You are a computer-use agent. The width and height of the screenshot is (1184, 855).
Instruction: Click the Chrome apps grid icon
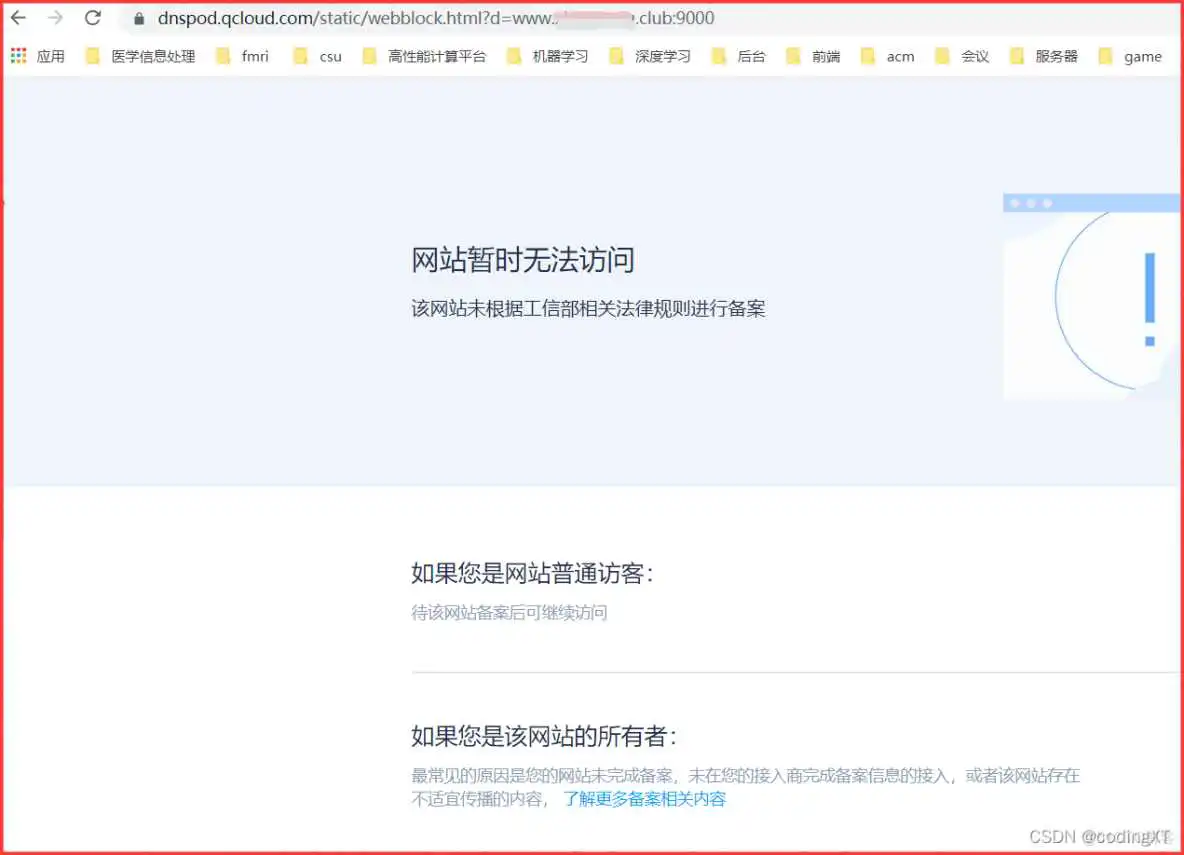click(17, 55)
